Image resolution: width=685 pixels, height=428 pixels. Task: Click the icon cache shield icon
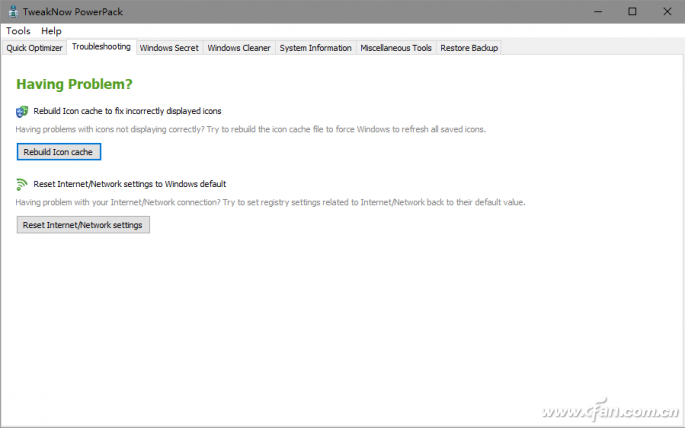point(22,112)
